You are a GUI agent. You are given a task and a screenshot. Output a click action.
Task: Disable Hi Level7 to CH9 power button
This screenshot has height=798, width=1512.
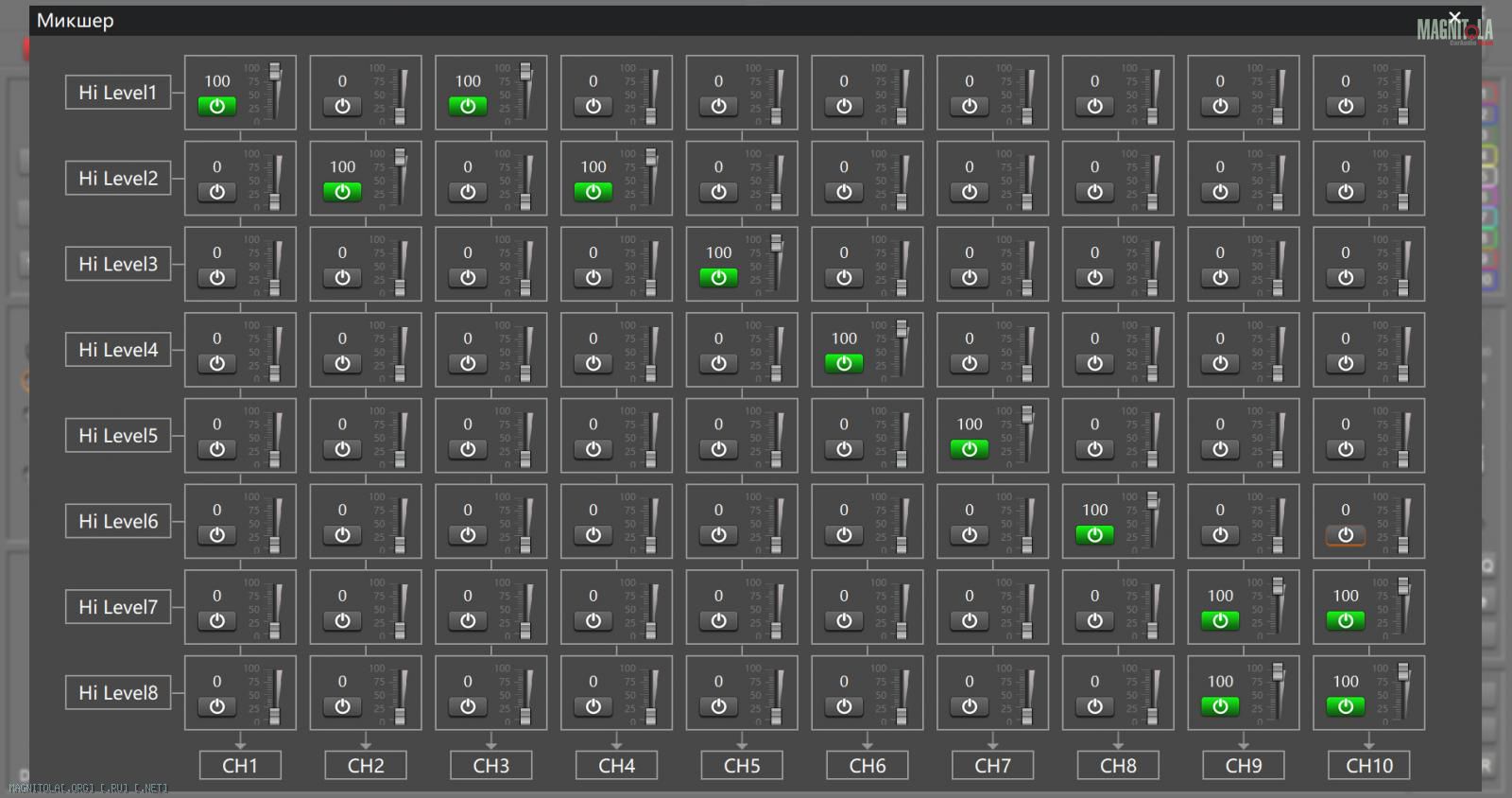coord(1220,620)
